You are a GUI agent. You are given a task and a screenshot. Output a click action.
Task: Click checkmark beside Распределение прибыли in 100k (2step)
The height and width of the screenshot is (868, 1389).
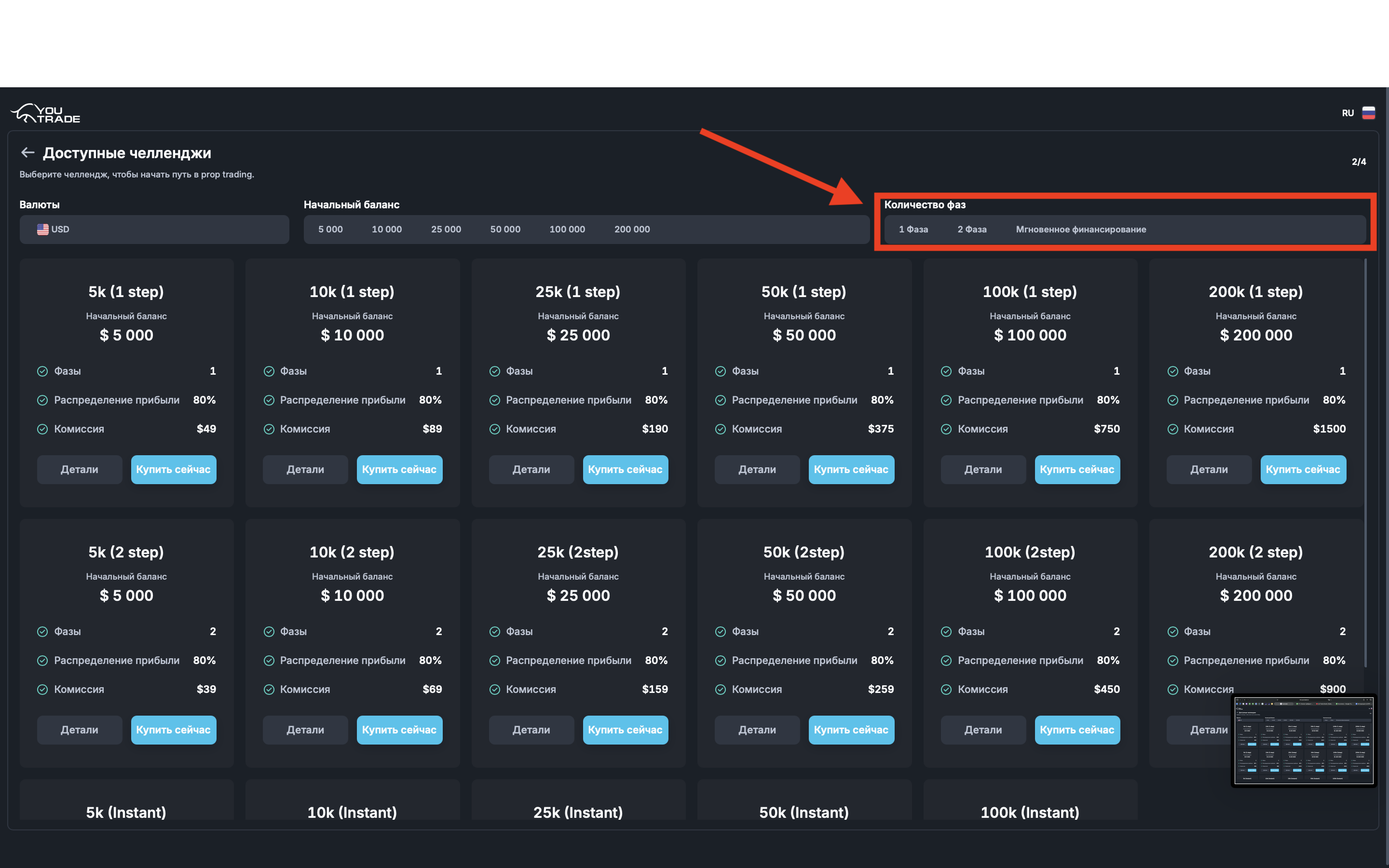coord(946,661)
